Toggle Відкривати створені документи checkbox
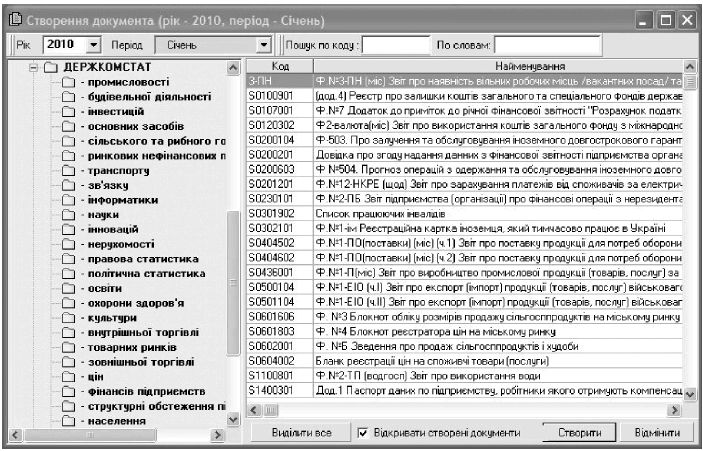 pos(364,434)
